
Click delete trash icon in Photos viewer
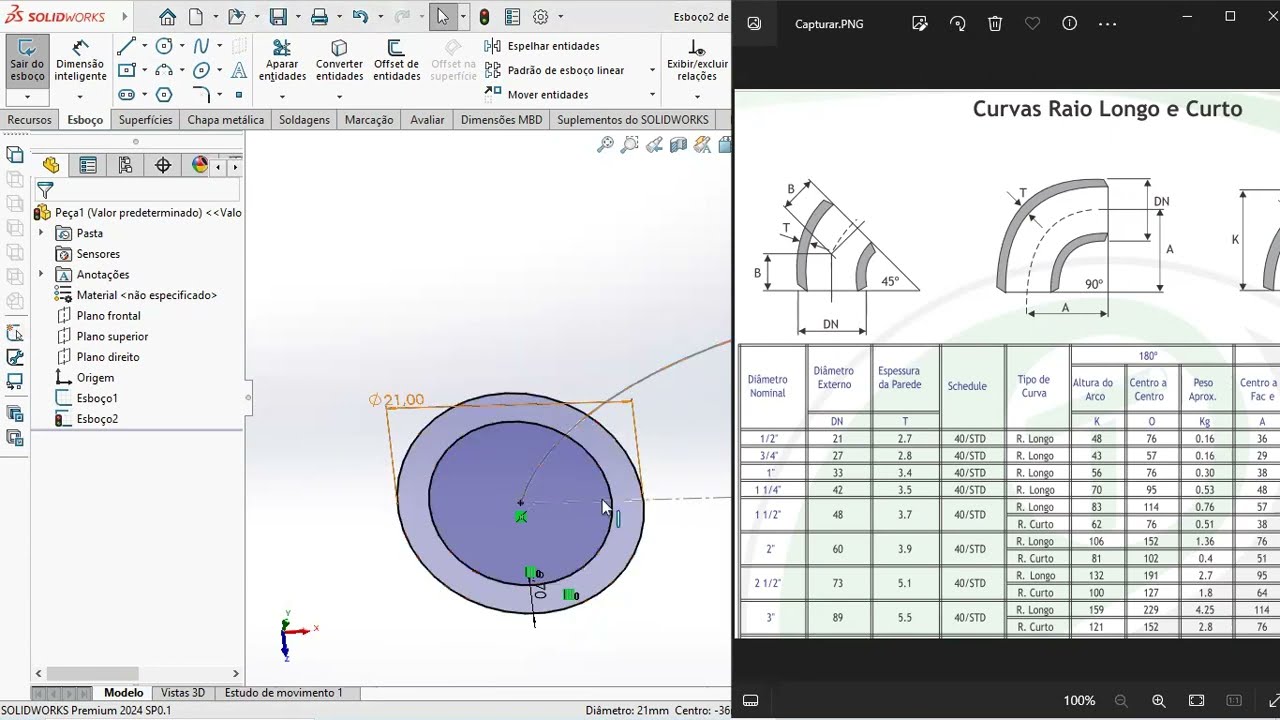(x=995, y=23)
